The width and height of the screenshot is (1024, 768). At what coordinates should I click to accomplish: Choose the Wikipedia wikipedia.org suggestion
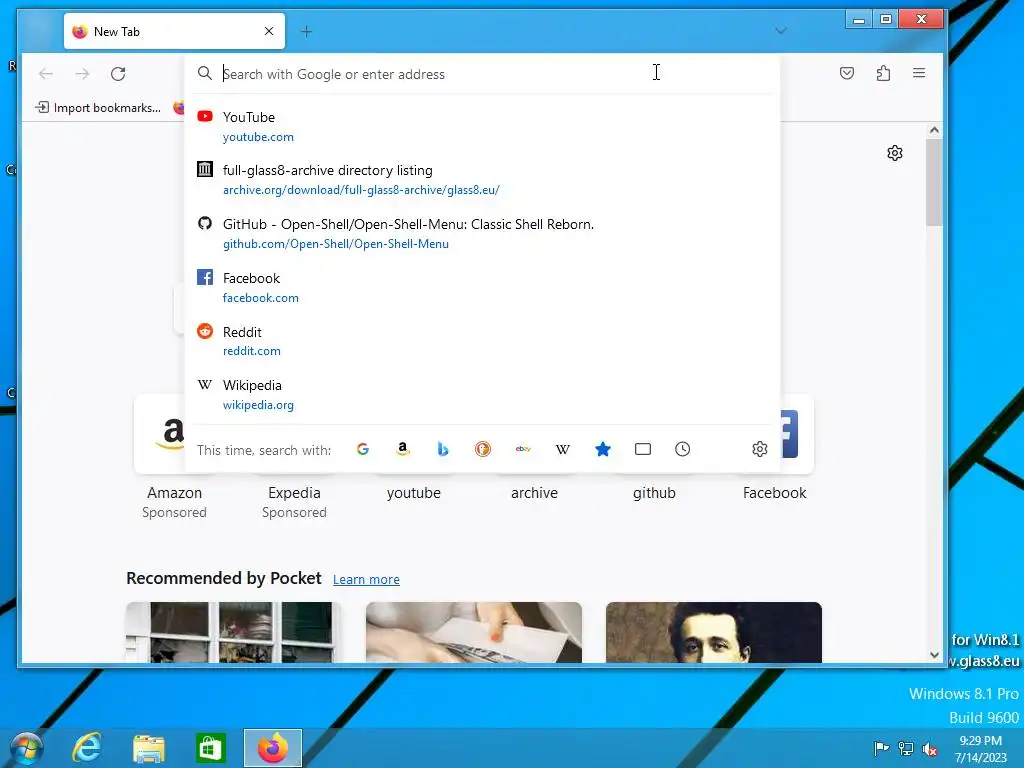[x=482, y=394]
